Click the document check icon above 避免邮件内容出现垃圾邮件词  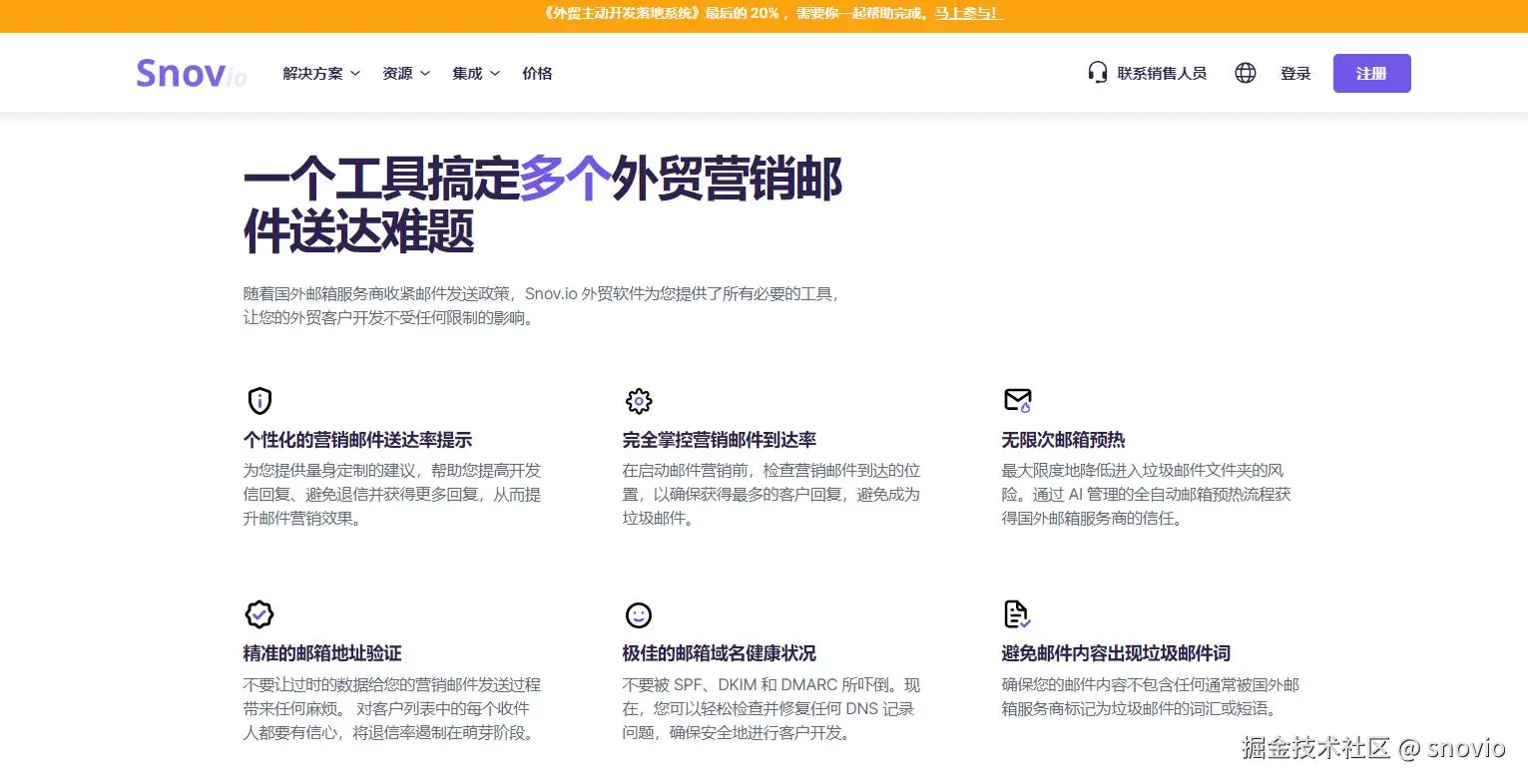tap(1016, 614)
